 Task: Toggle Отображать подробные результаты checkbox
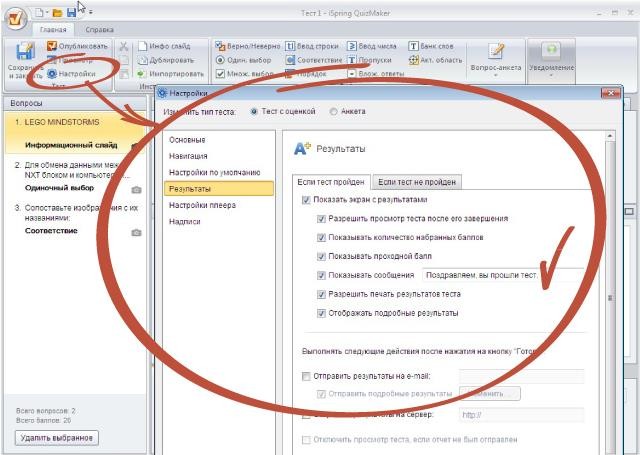[x=321, y=313]
